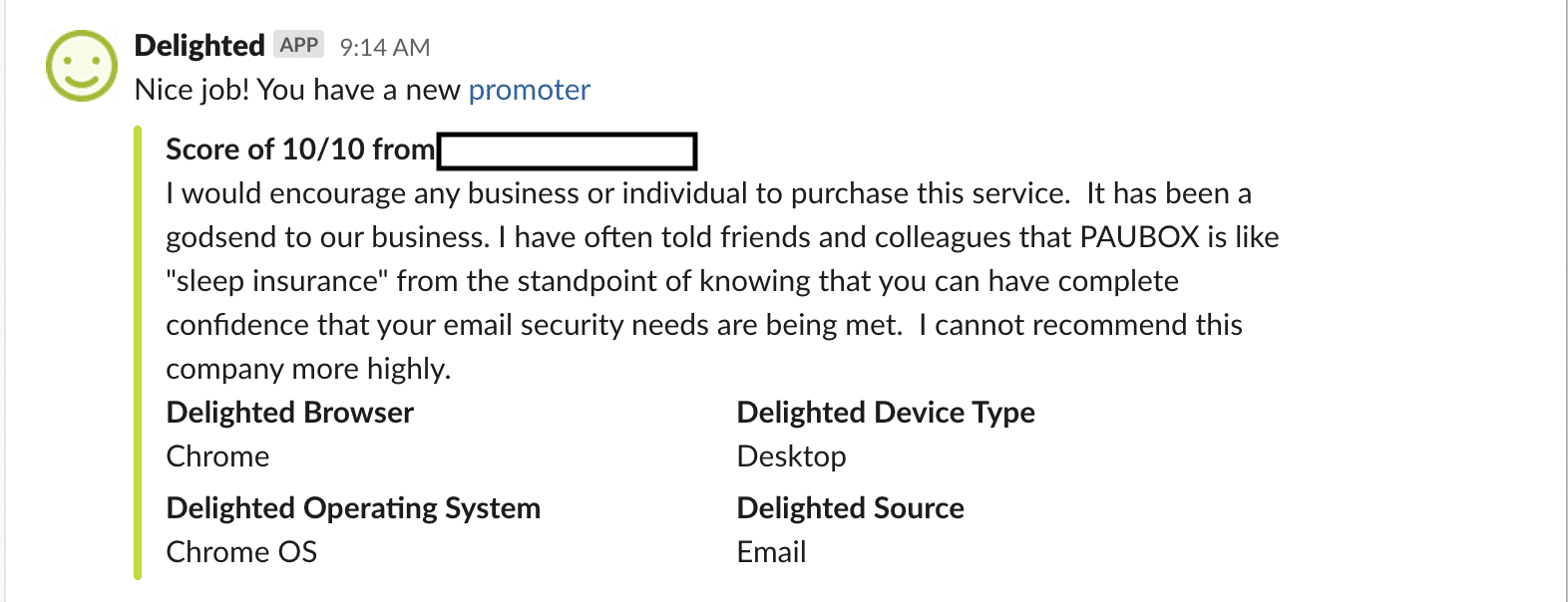1568x602 pixels.
Task: Click the Delighted Operating System label
Action: click(353, 508)
